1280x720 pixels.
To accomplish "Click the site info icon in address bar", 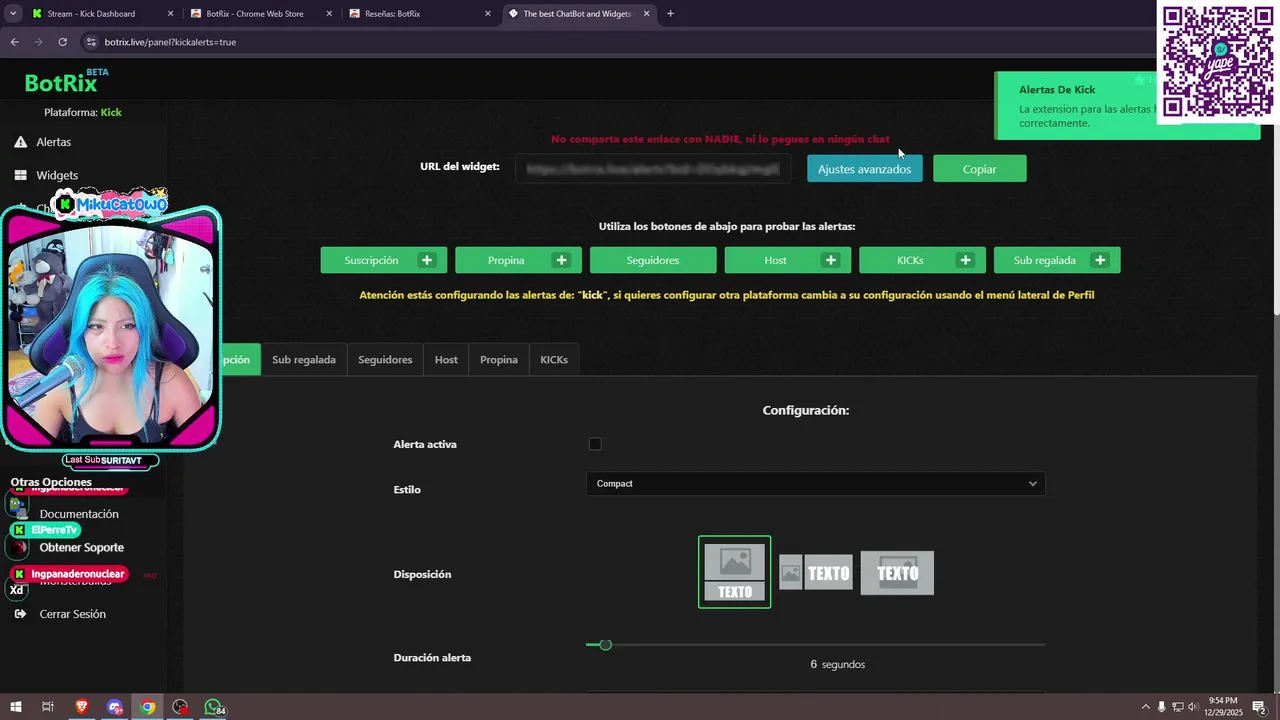I will click(x=91, y=42).
